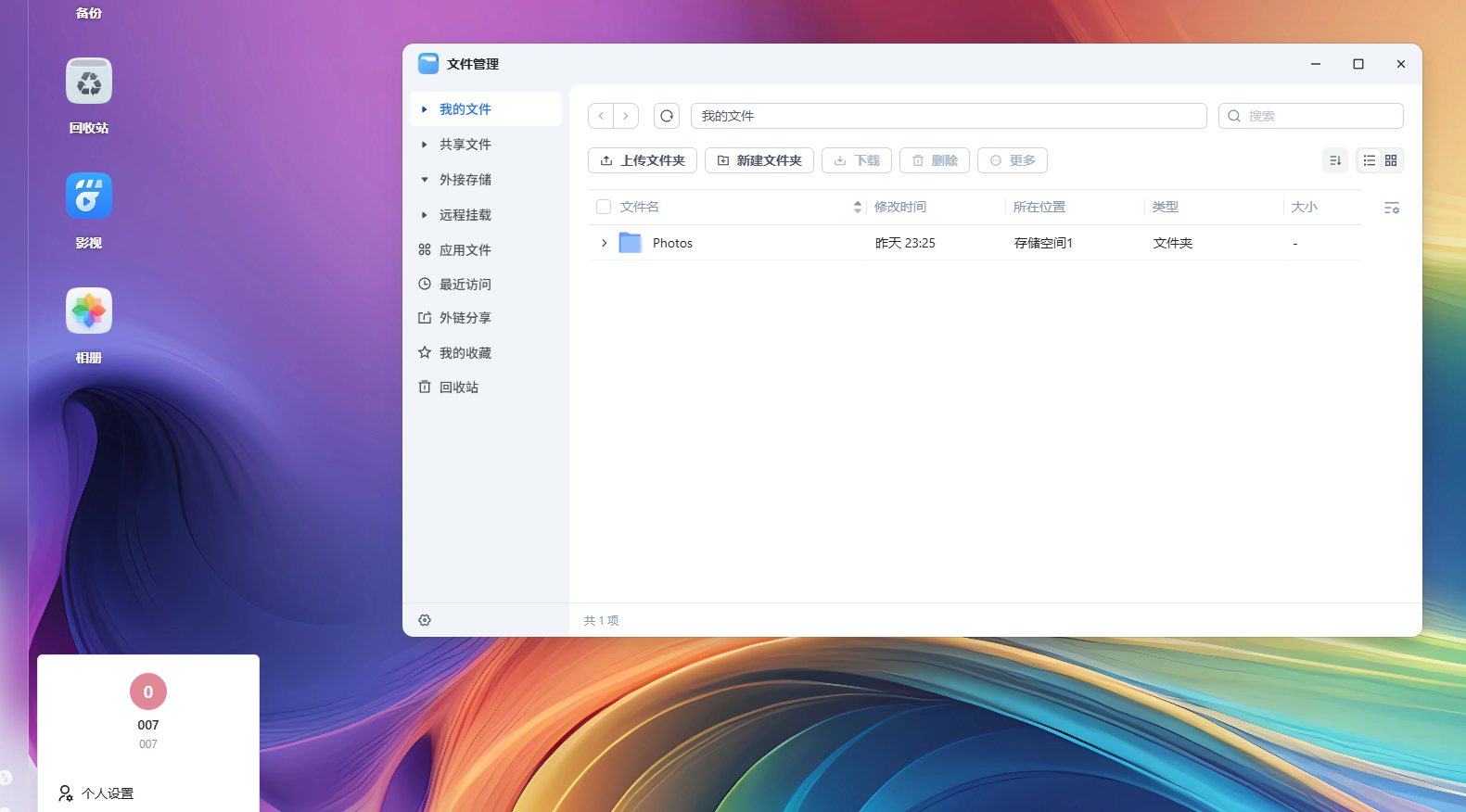Expand the Photos folder row chevron
Viewport: 1466px width, 812px height.
coord(604,243)
